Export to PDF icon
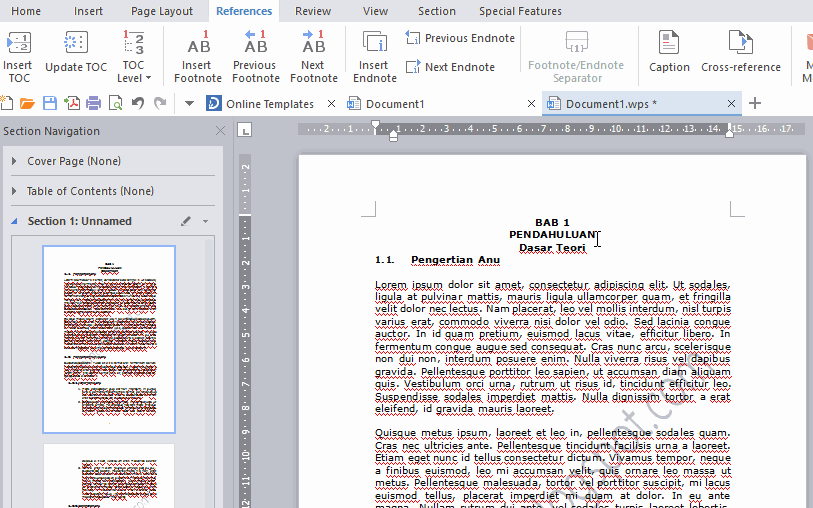The image size is (813, 508). (72, 103)
